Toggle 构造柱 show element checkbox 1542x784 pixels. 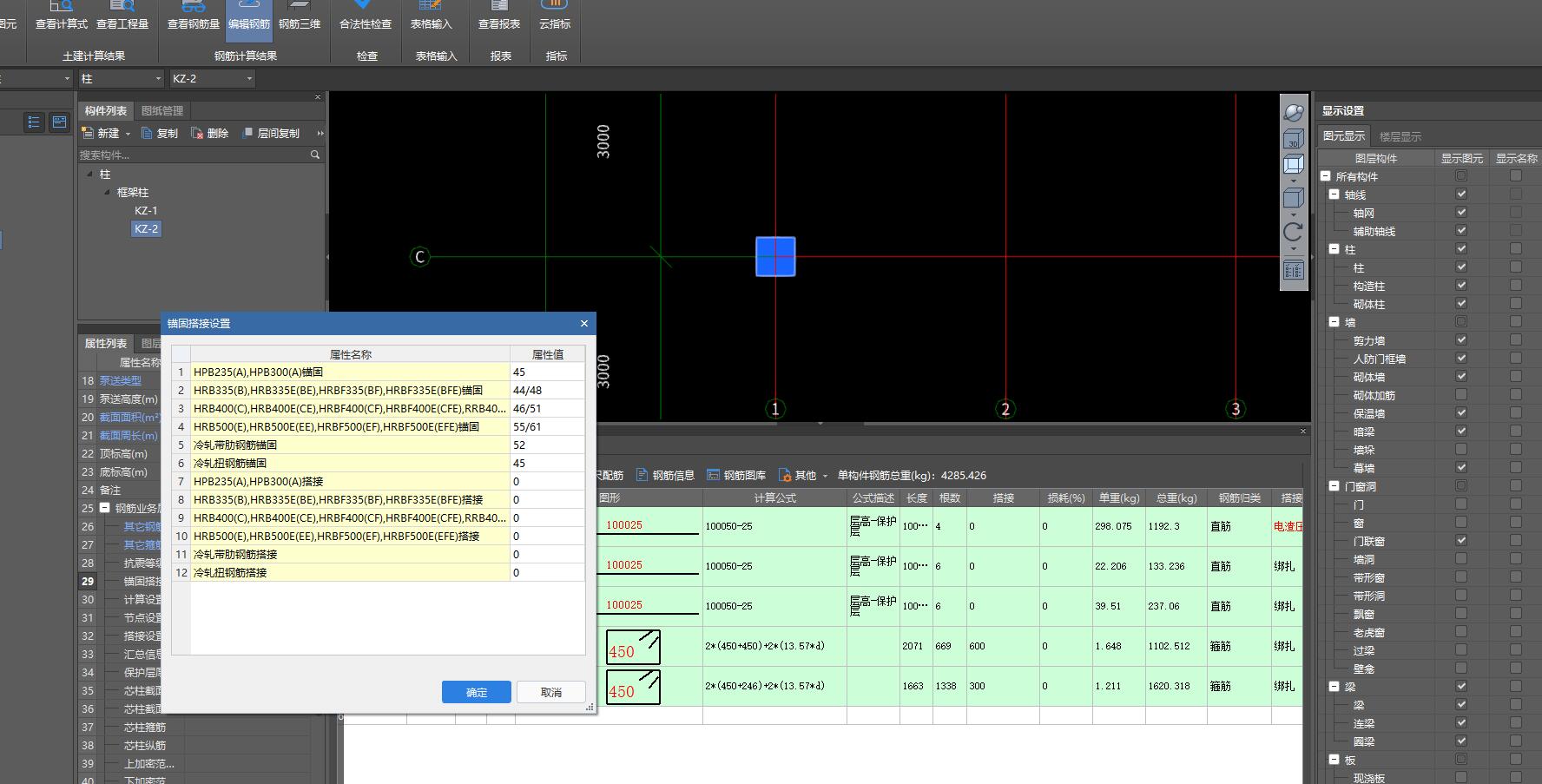pos(1461,285)
